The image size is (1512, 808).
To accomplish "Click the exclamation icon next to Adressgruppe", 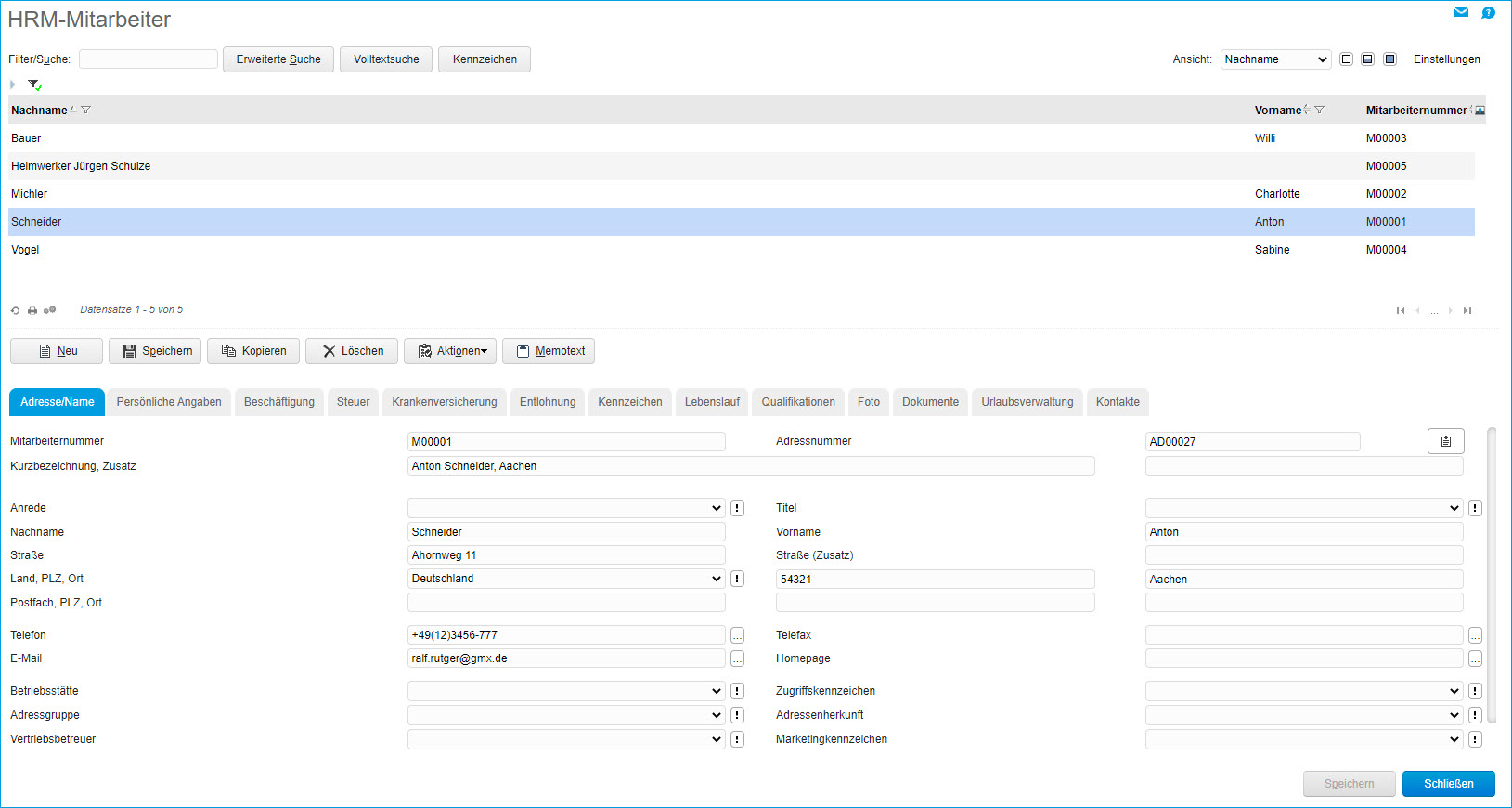I will tap(737, 715).
